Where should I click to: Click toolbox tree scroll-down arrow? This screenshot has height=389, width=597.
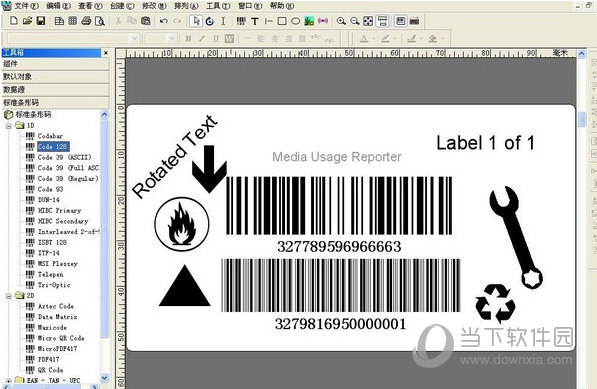coord(104,378)
